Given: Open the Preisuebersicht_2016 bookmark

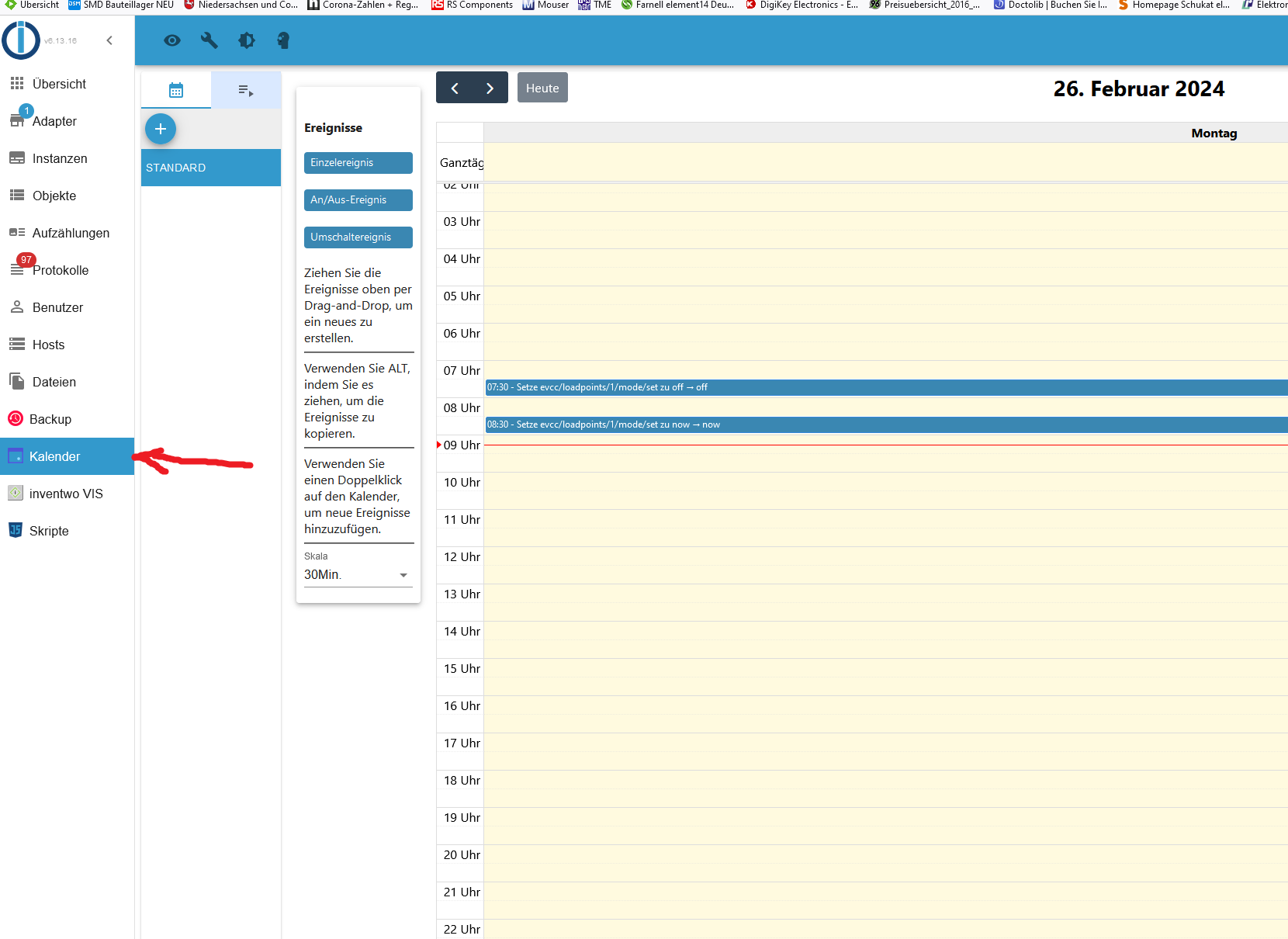Looking at the screenshot, I should coord(925,5).
